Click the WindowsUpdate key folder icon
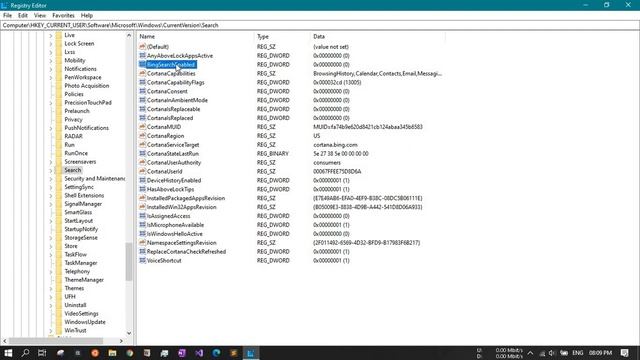 [x=59, y=322]
